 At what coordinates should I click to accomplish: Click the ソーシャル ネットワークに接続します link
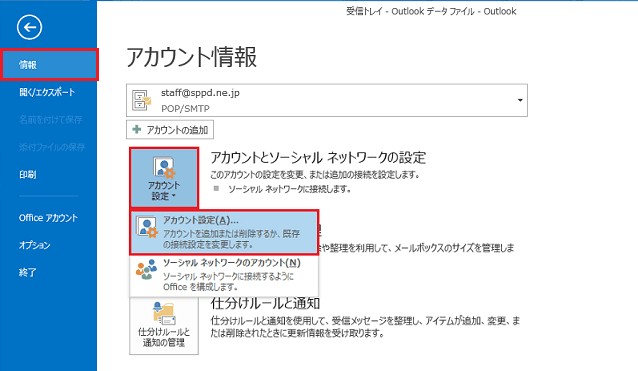tap(289, 189)
